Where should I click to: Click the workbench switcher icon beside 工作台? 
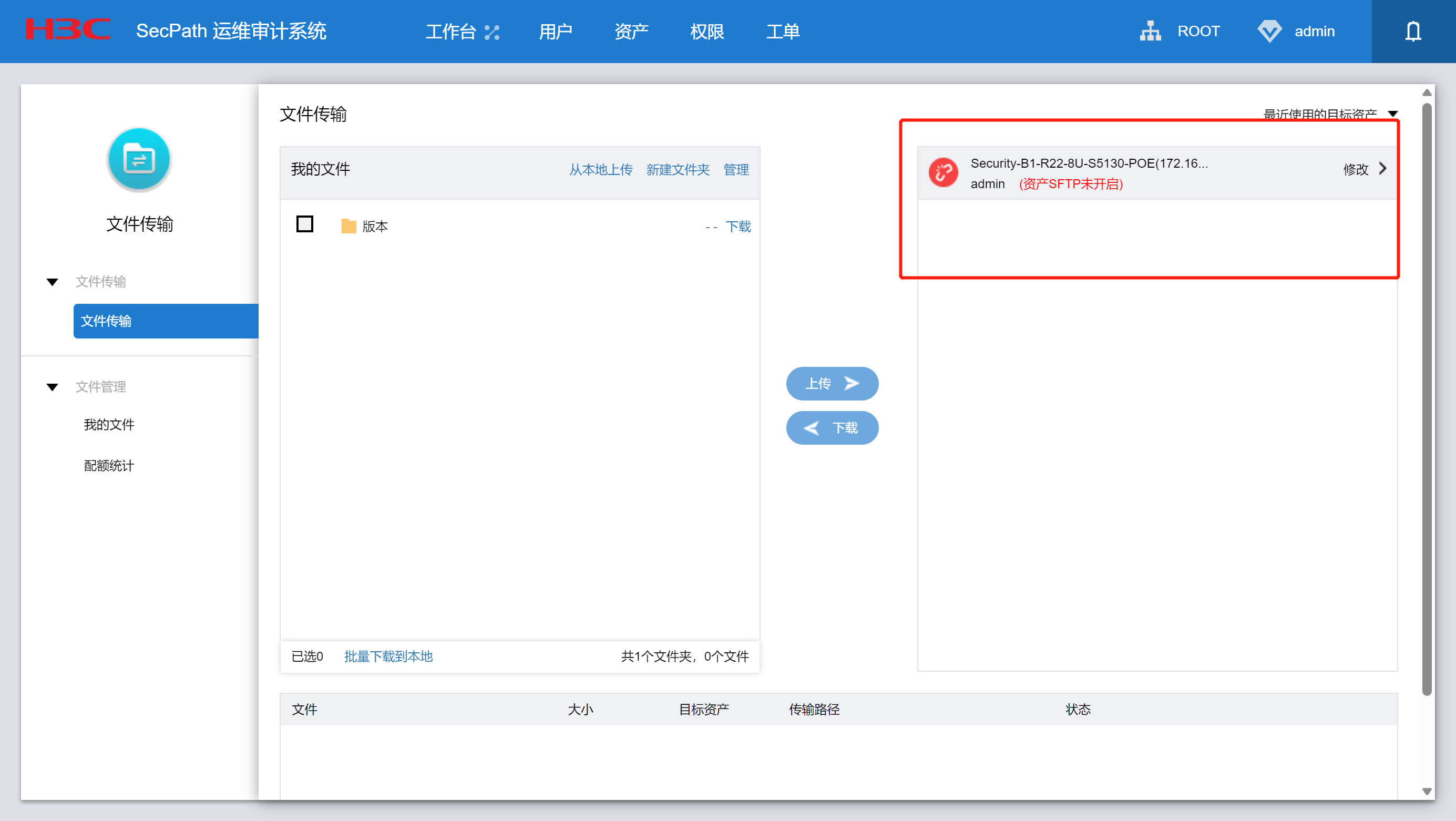click(x=492, y=32)
